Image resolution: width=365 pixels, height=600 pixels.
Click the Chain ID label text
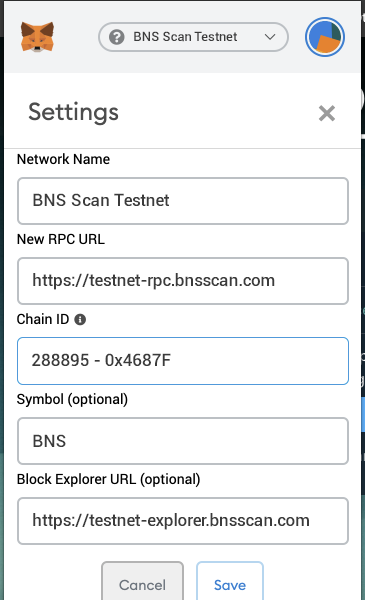coord(43,319)
